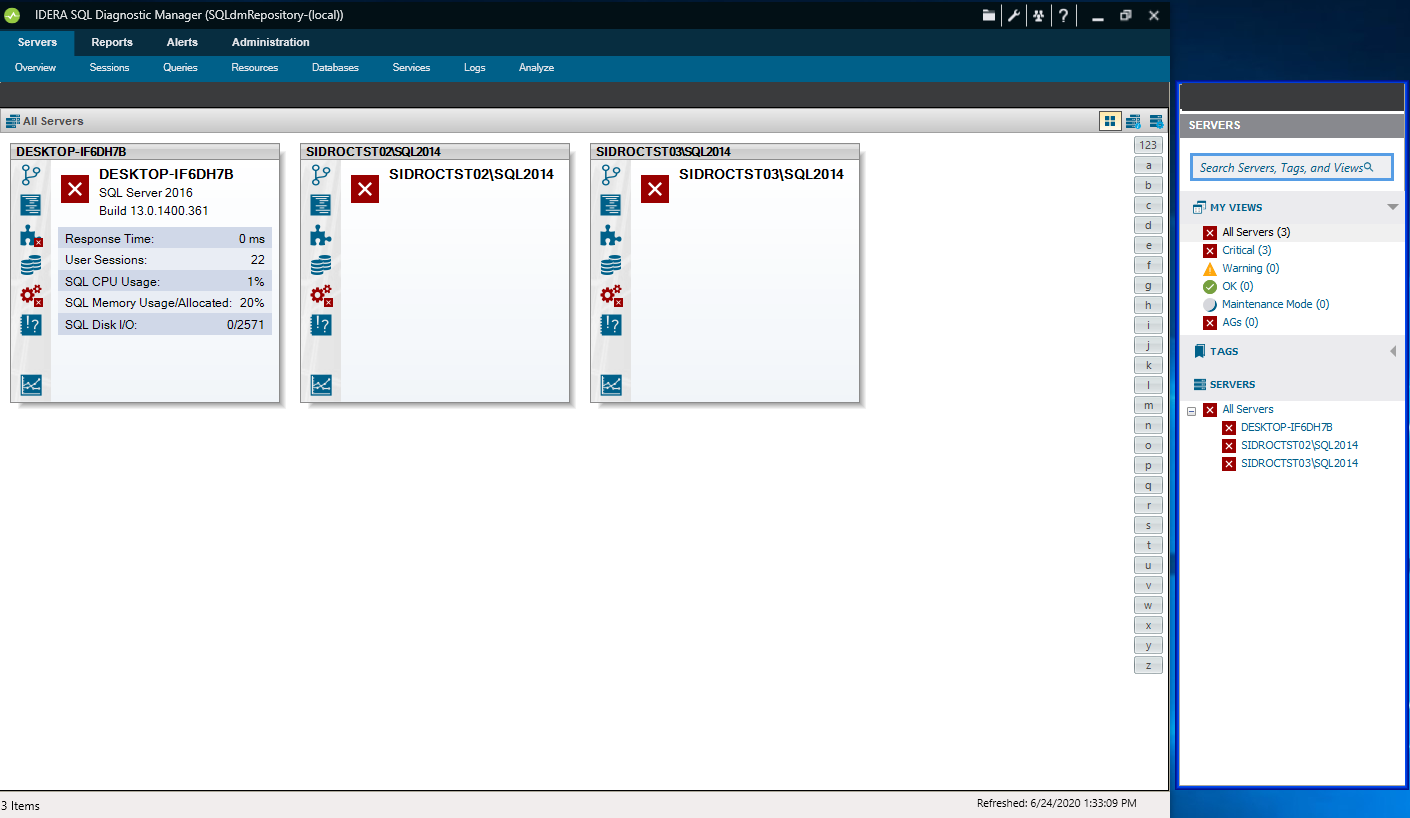Click the notebook alert icon on DESKTOP-IF6DH7B card
Screen dimensions: 1410x818
31,325
